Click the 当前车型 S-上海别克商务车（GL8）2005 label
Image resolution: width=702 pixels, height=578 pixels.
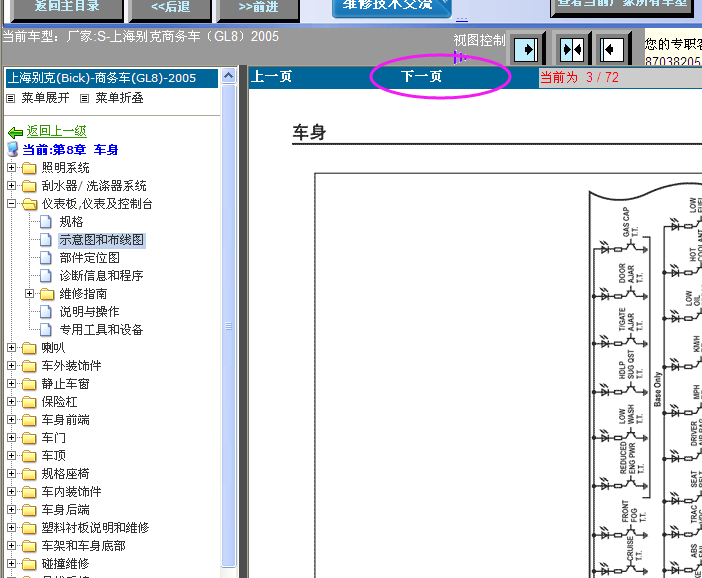pos(141,36)
